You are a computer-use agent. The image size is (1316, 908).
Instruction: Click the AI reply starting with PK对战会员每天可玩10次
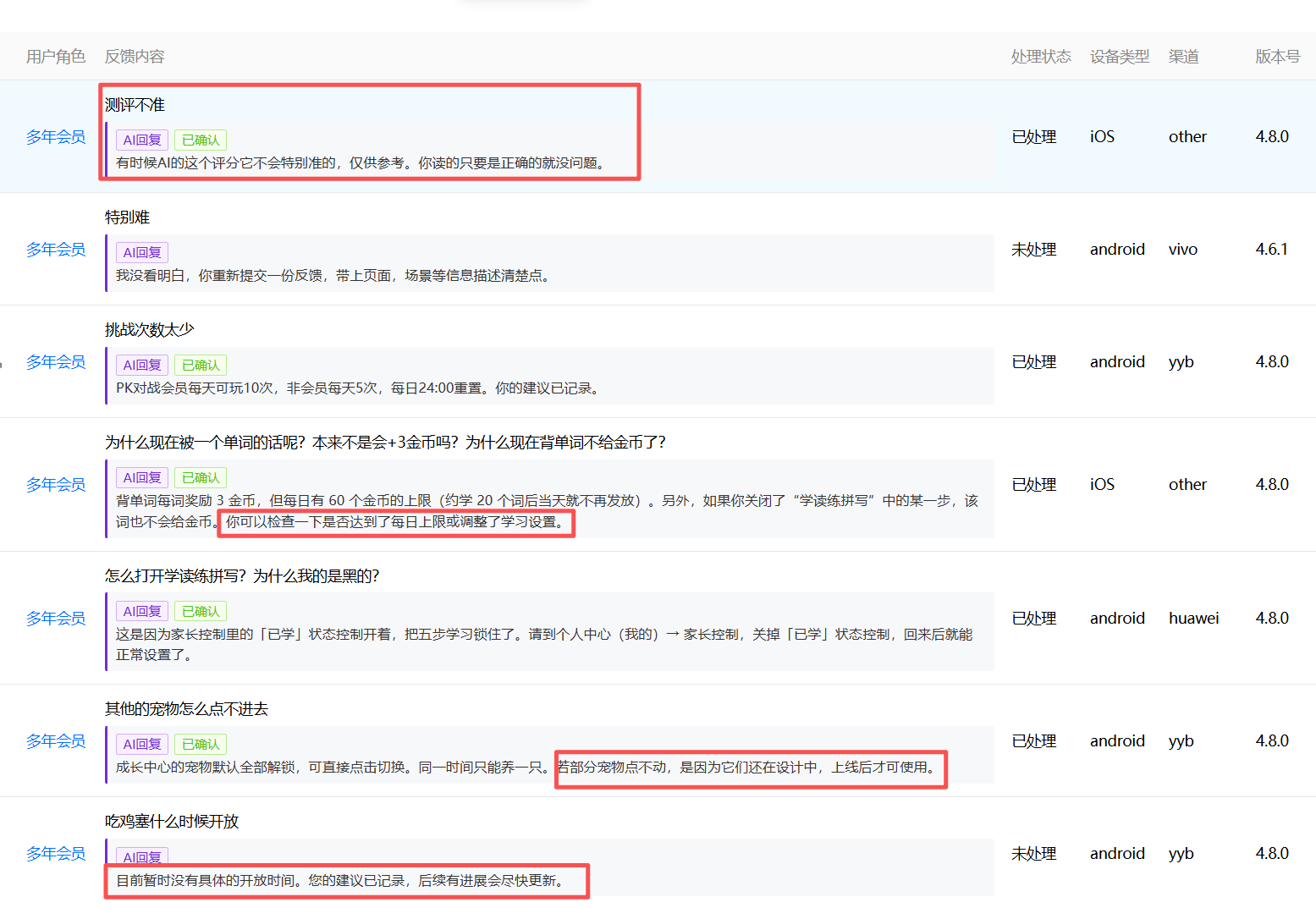coord(361,388)
